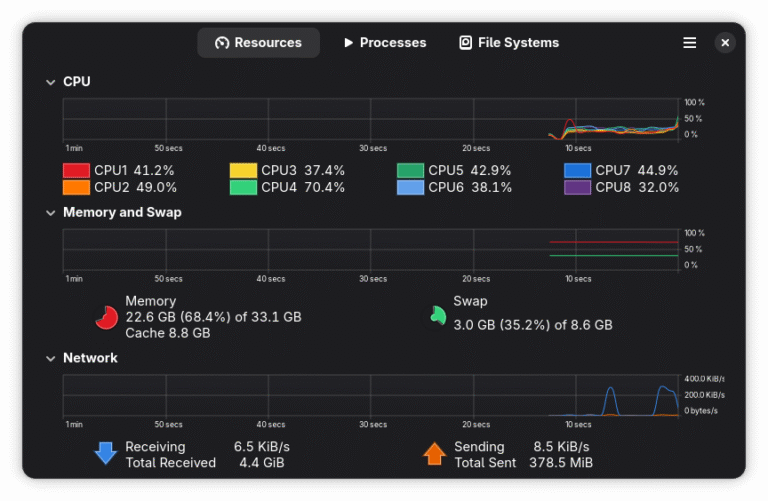The image size is (768, 501).
Task: Open the hamburger main menu
Action: pyautogui.click(x=689, y=43)
